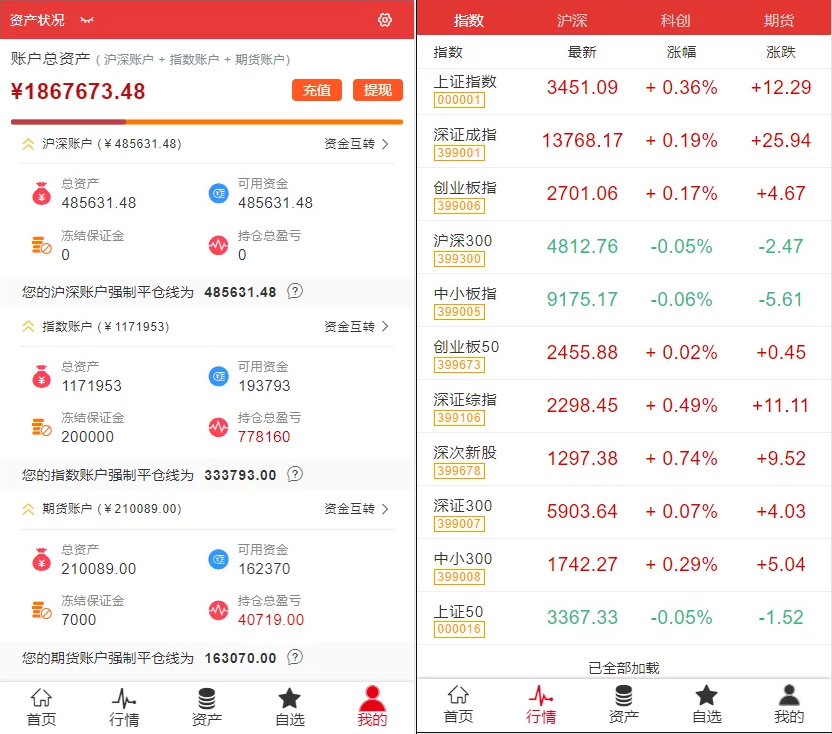The image size is (832, 734).
Task: Click the help icon next to 沪深账户强制平仓线
Action: (x=295, y=292)
